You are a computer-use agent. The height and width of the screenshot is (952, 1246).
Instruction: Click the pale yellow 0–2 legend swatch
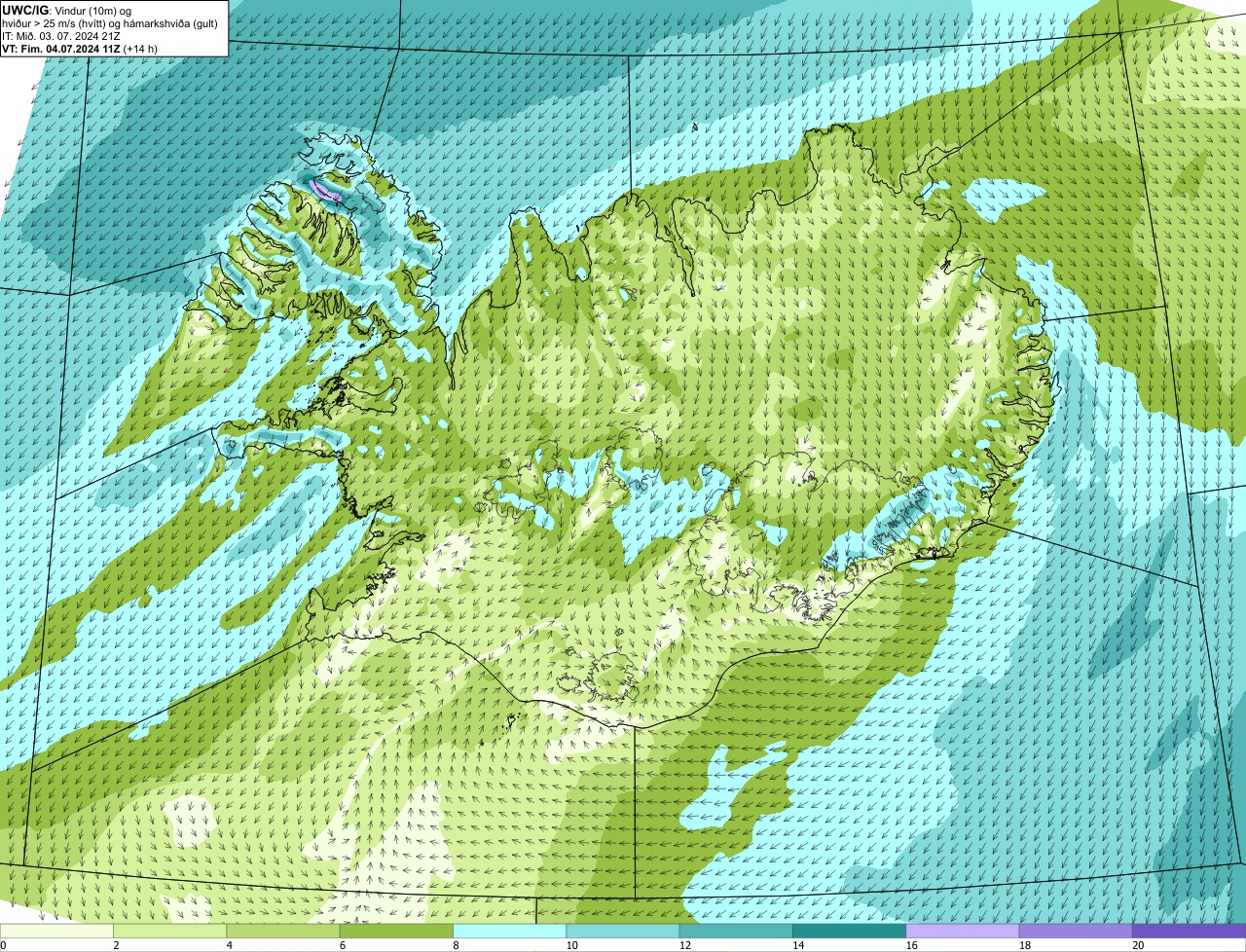[57, 931]
